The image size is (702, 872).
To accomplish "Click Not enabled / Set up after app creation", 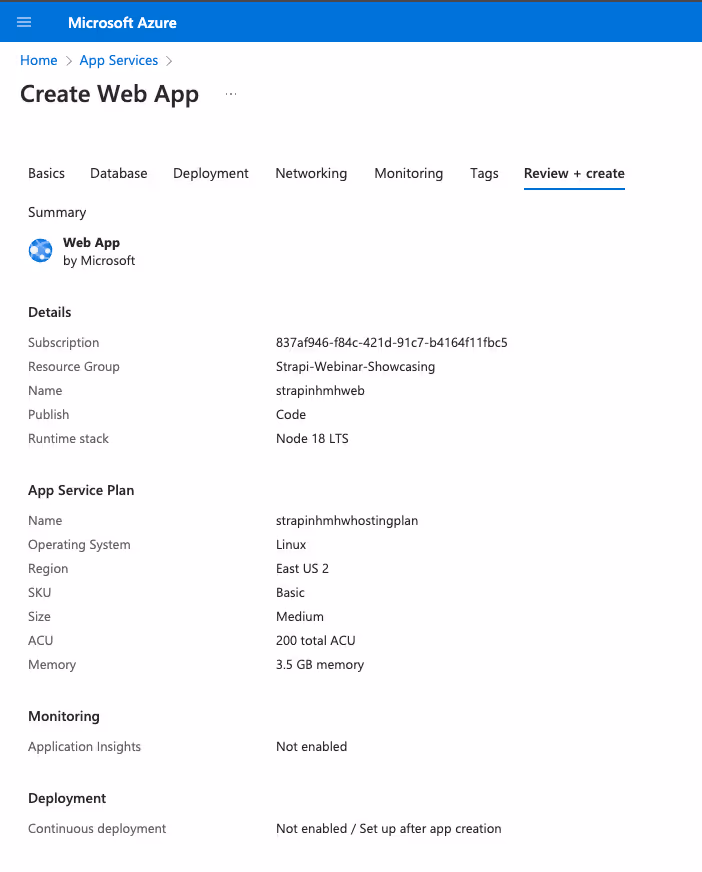I will (389, 829).
